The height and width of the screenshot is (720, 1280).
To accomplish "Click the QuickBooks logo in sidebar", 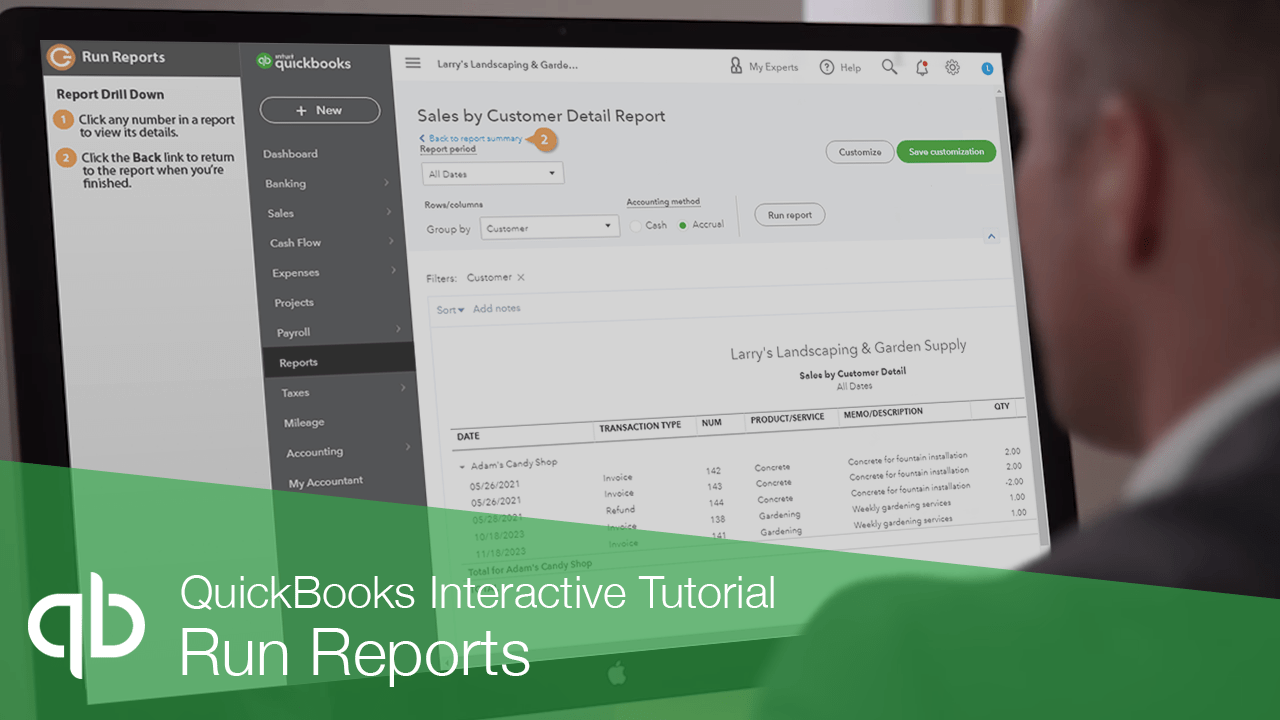I will click(303, 62).
